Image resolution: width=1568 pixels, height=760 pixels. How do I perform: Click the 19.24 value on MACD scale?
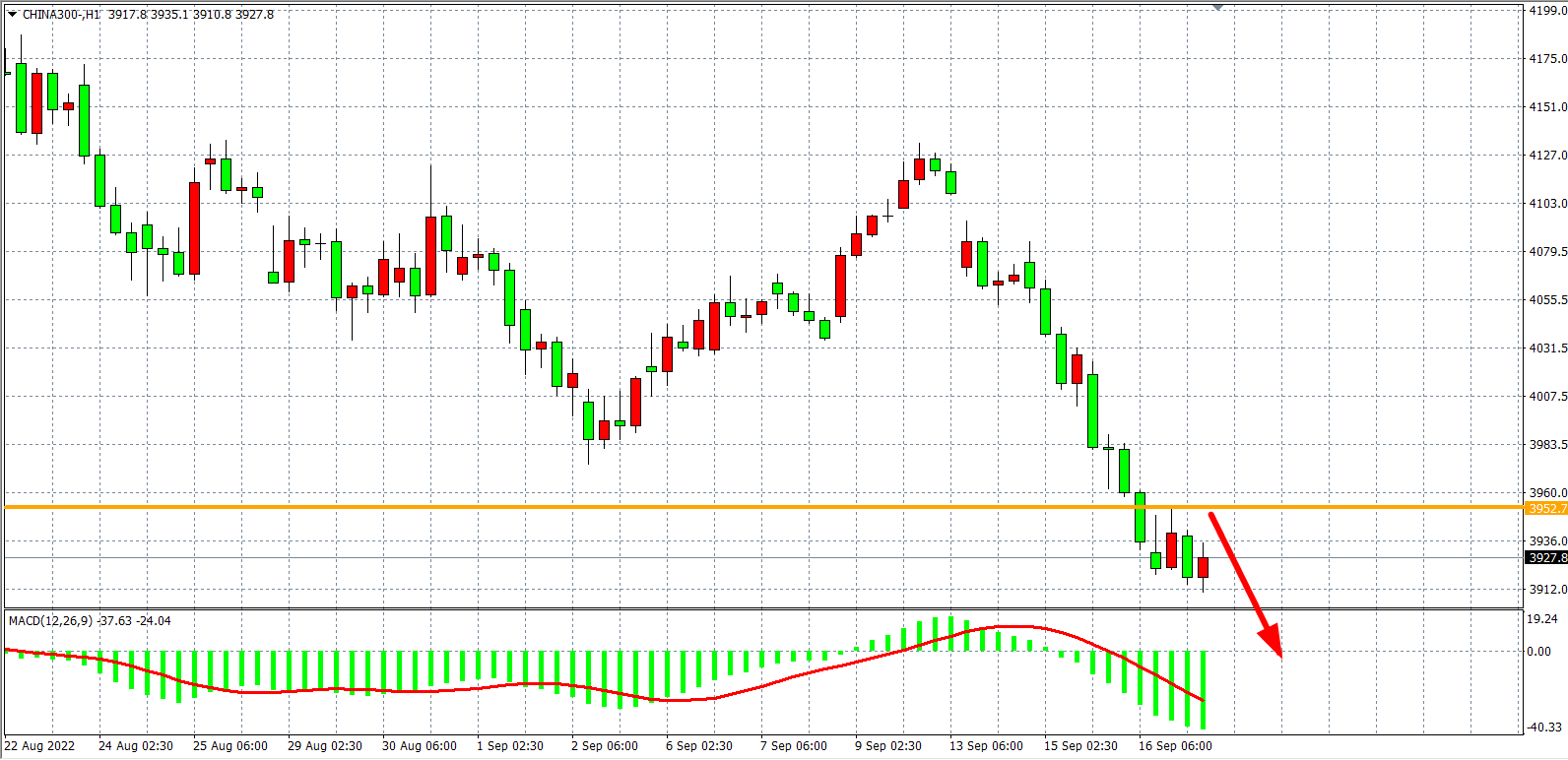click(1541, 619)
